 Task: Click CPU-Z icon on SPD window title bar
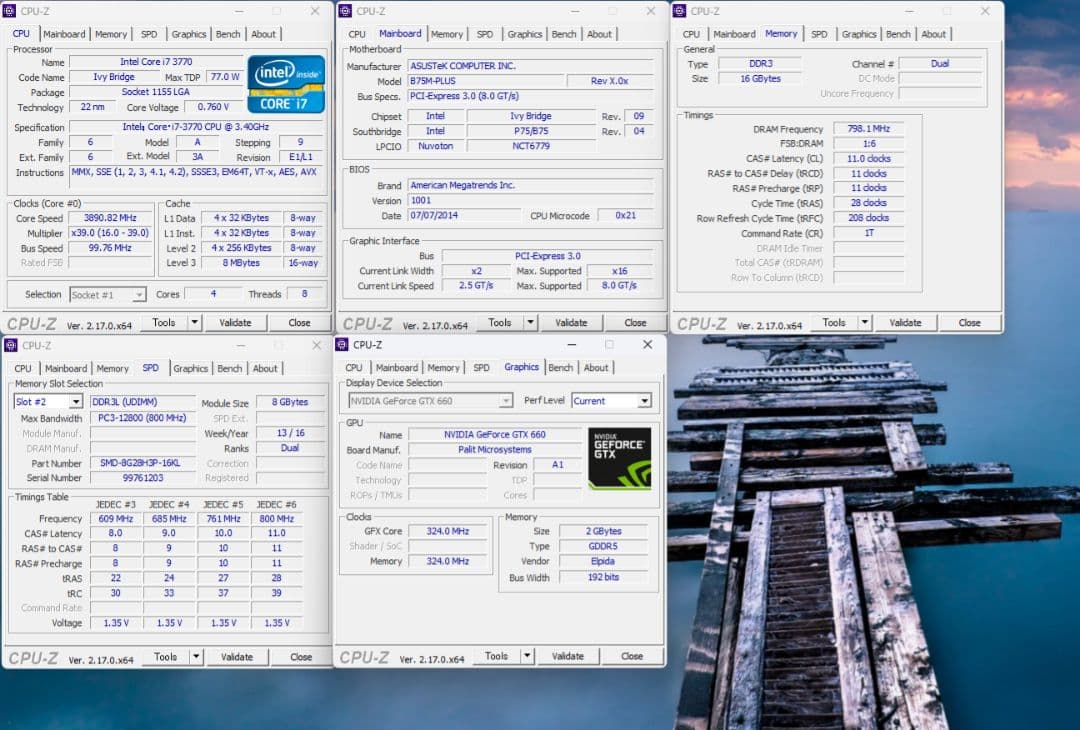(12, 345)
